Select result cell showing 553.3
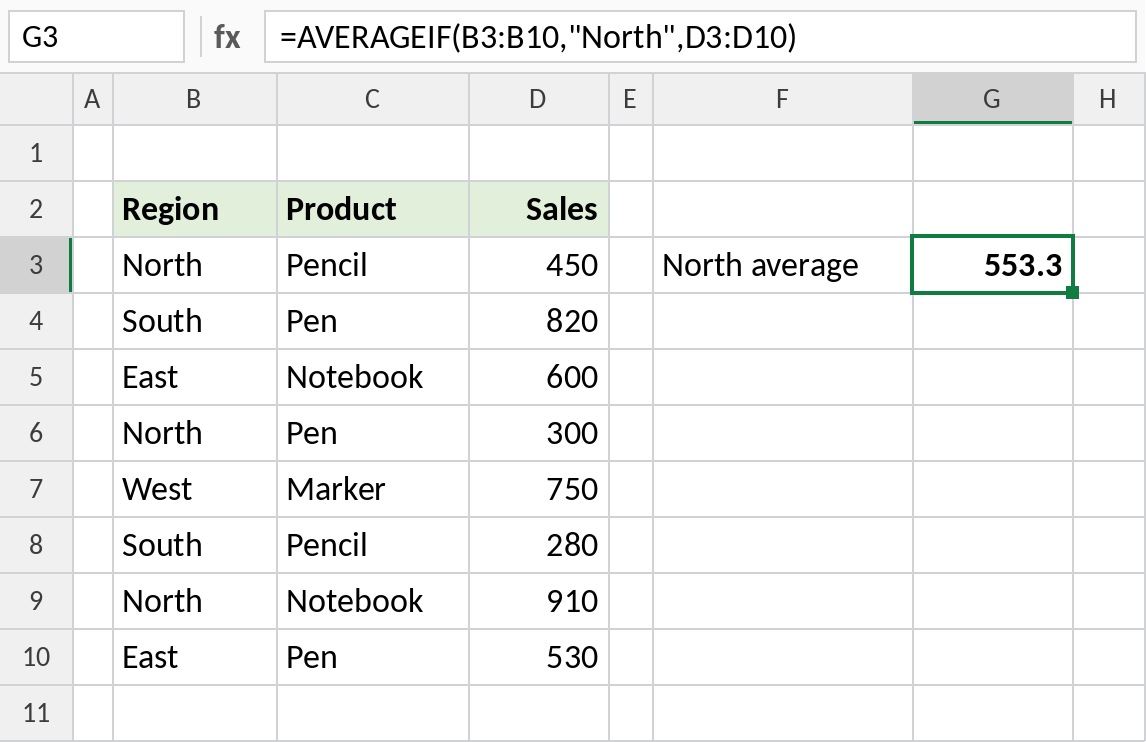 pyautogui.click(x=993, y=265)
